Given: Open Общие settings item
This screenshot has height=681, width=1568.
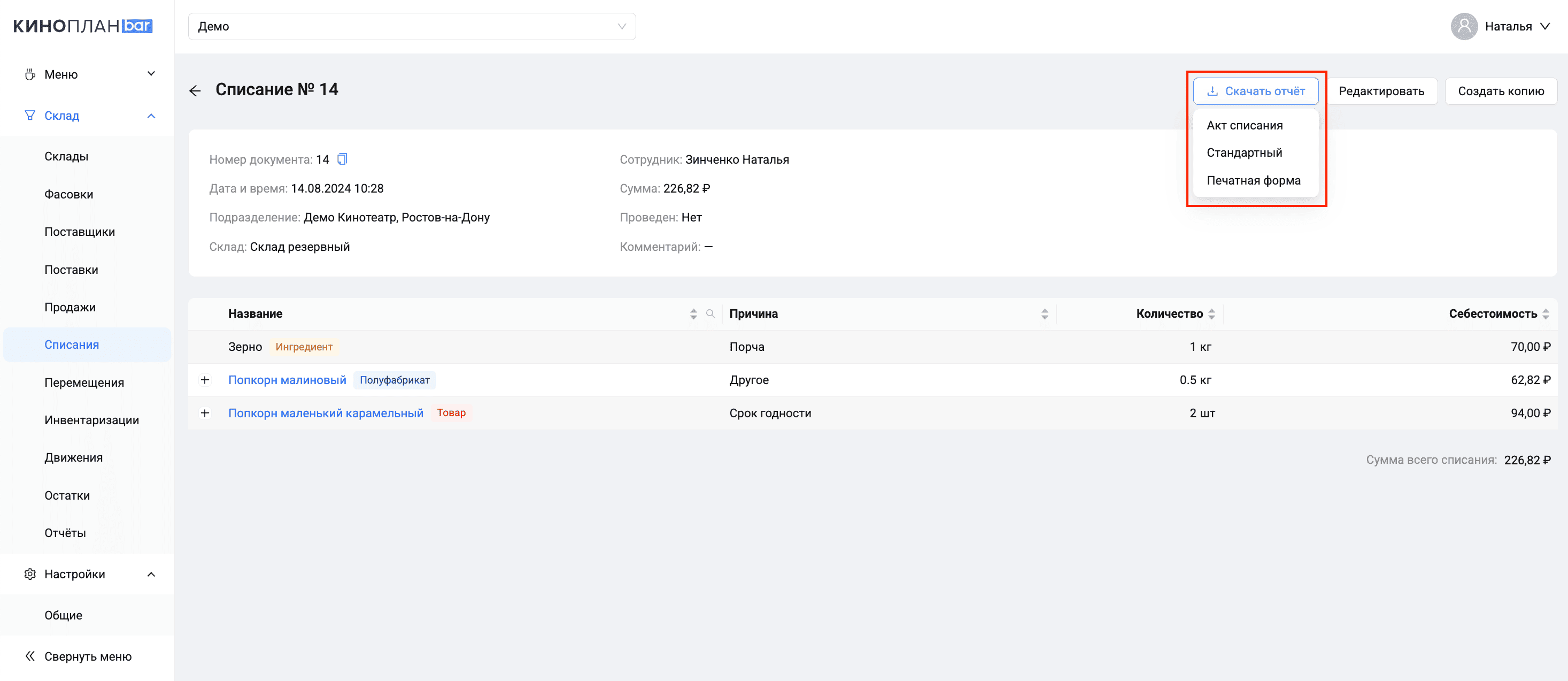Looking at the screenshot, I should [x=63, y=615].
